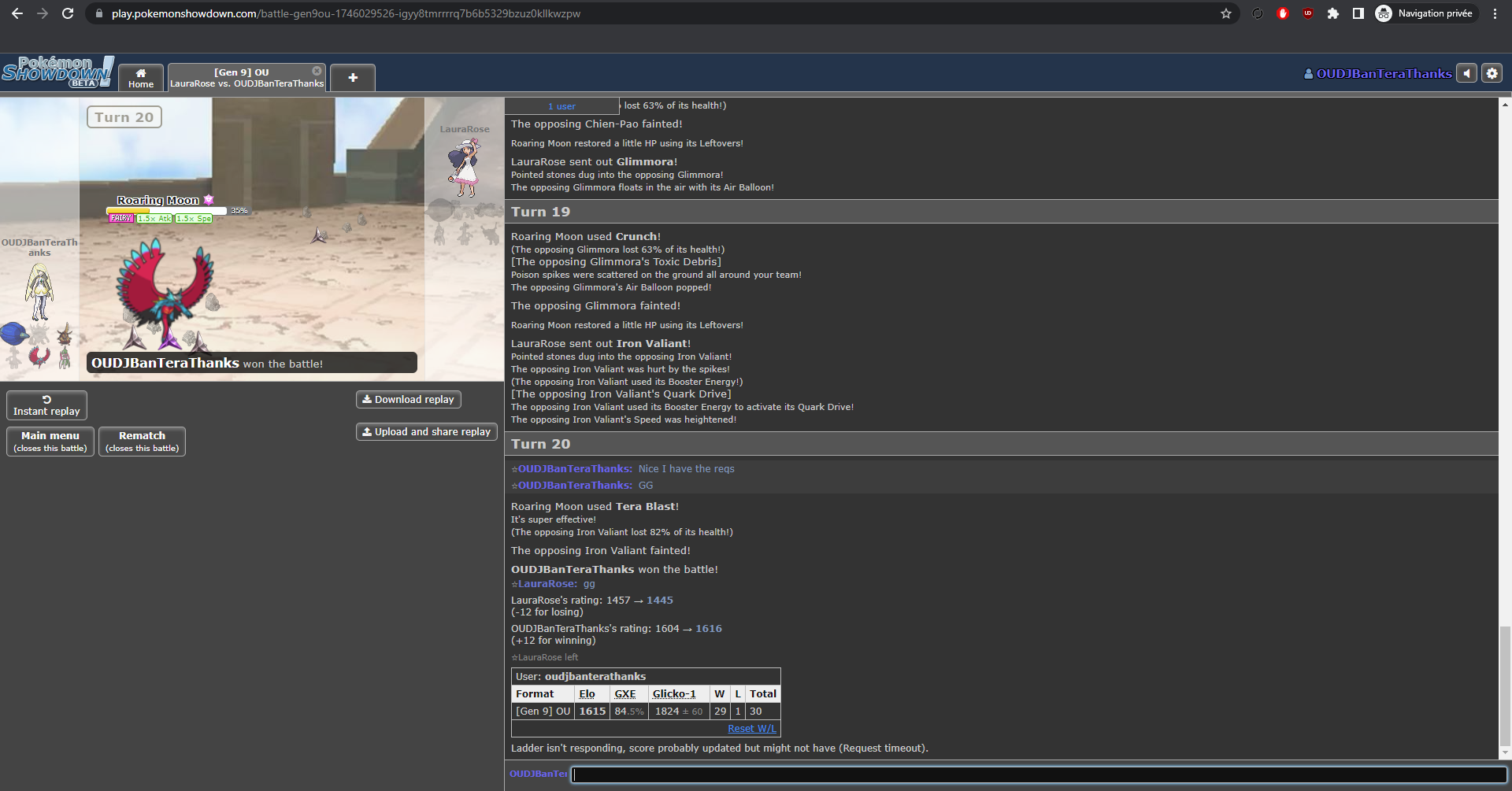The height and width of the screenshot is (791, 1512).
Task: Click the Roaring Moon battle sprite
Action: 165,291
